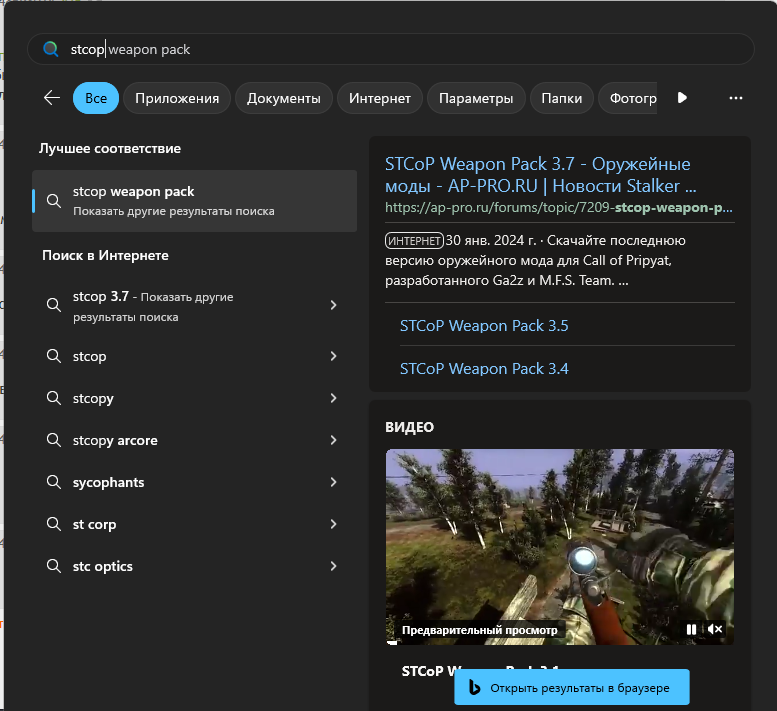Click magnifier icon beside stcop 3.7

tap(54, 305)
